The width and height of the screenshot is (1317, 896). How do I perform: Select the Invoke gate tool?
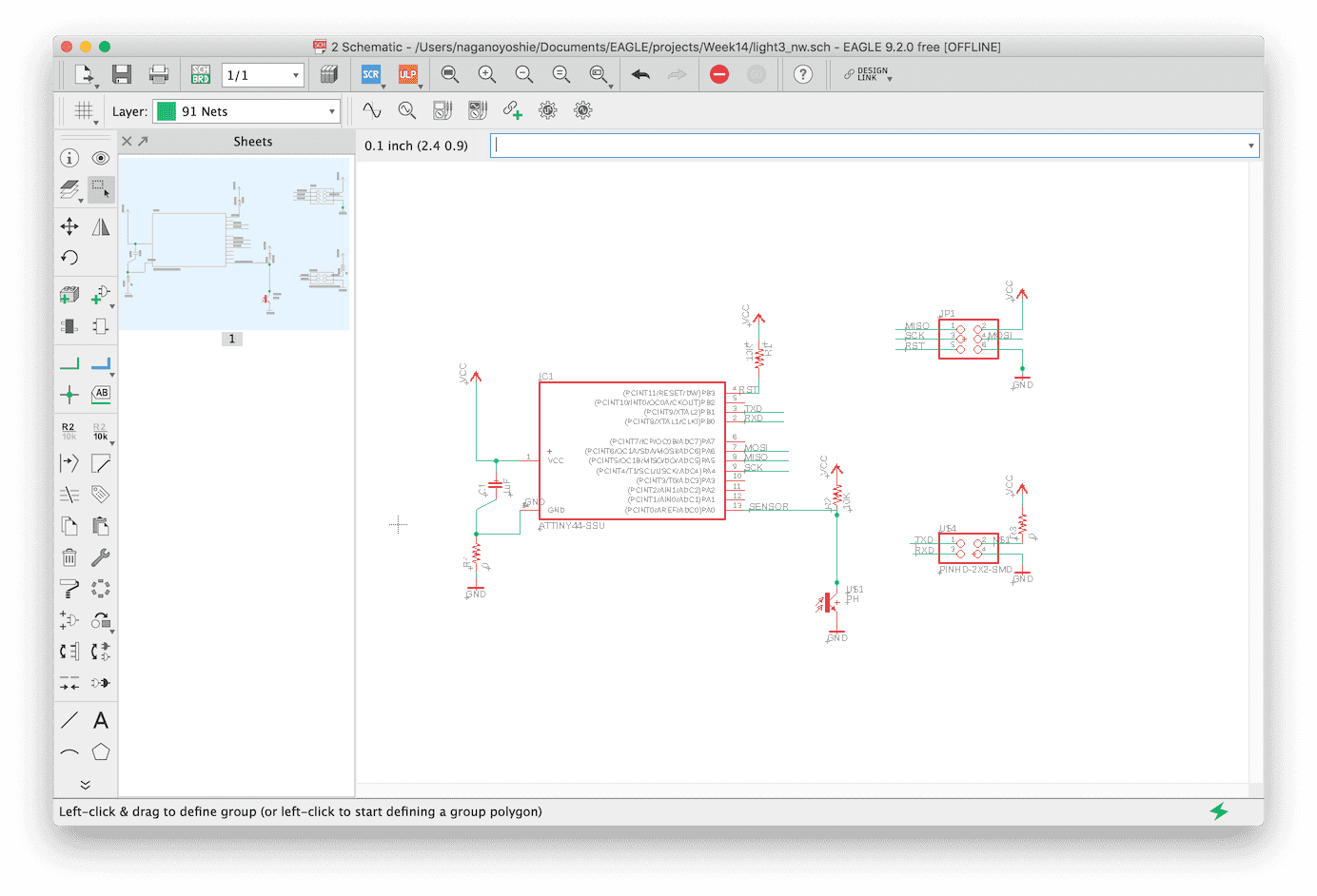point(69,620)
